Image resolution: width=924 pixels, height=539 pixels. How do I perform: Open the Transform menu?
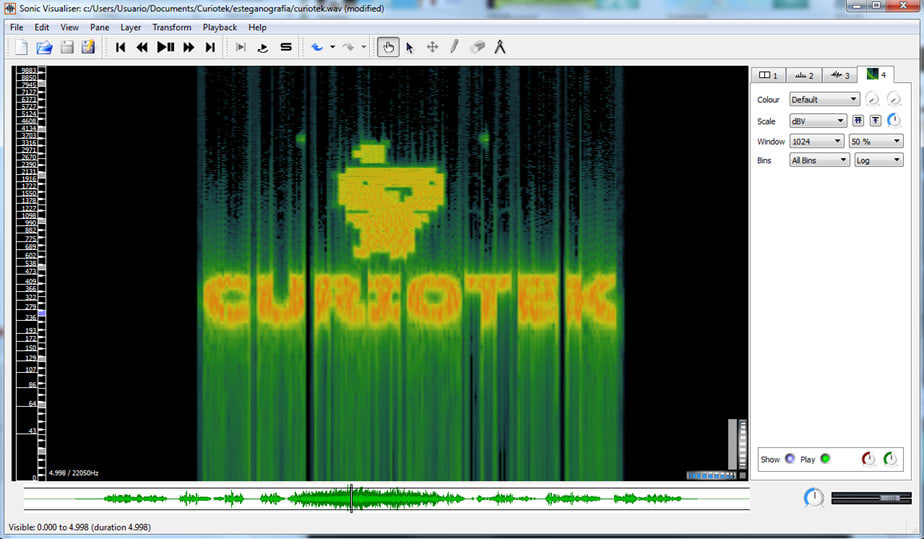(x=171, y=27)
